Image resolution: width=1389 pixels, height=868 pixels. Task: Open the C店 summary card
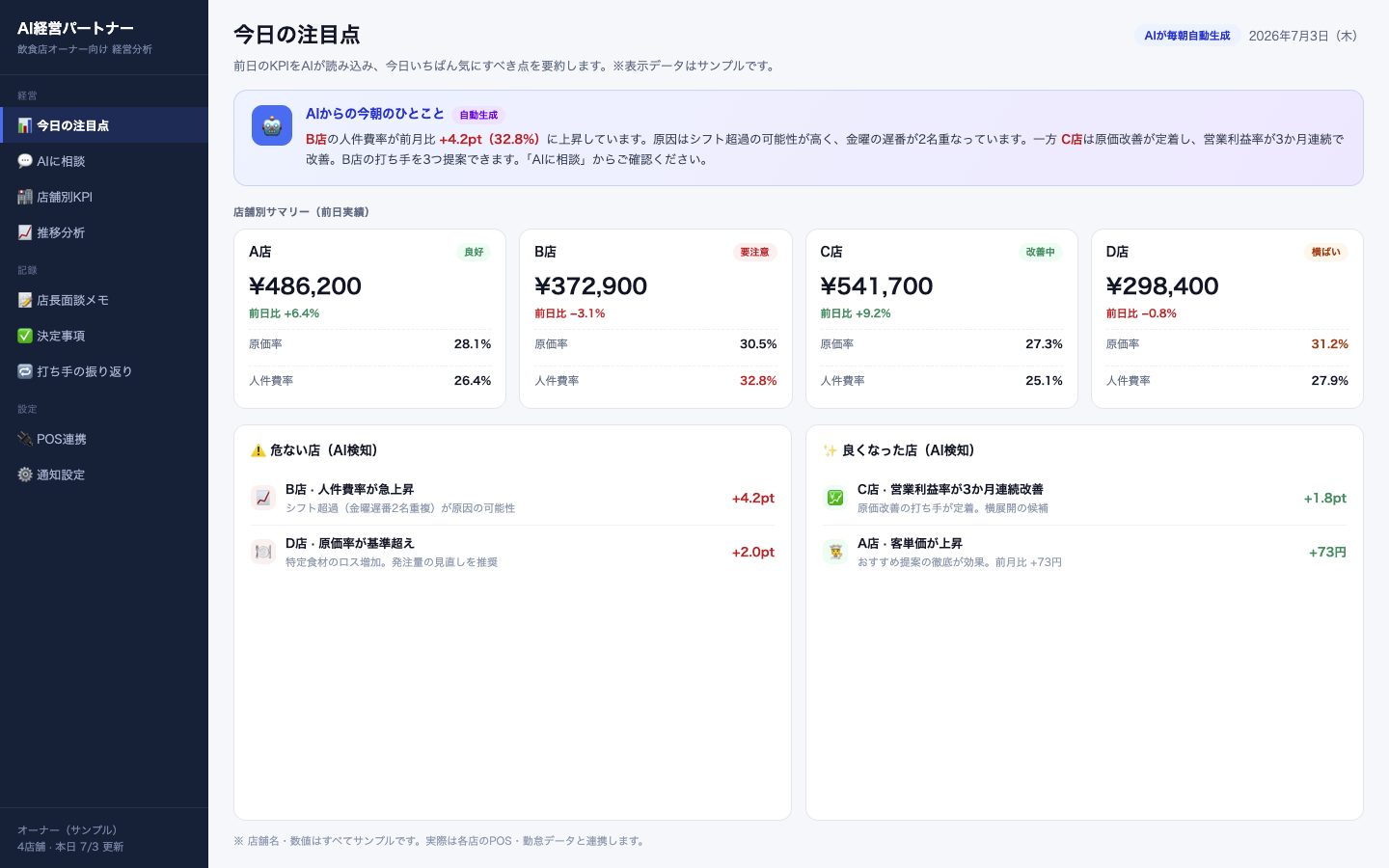tap(941, 318)
